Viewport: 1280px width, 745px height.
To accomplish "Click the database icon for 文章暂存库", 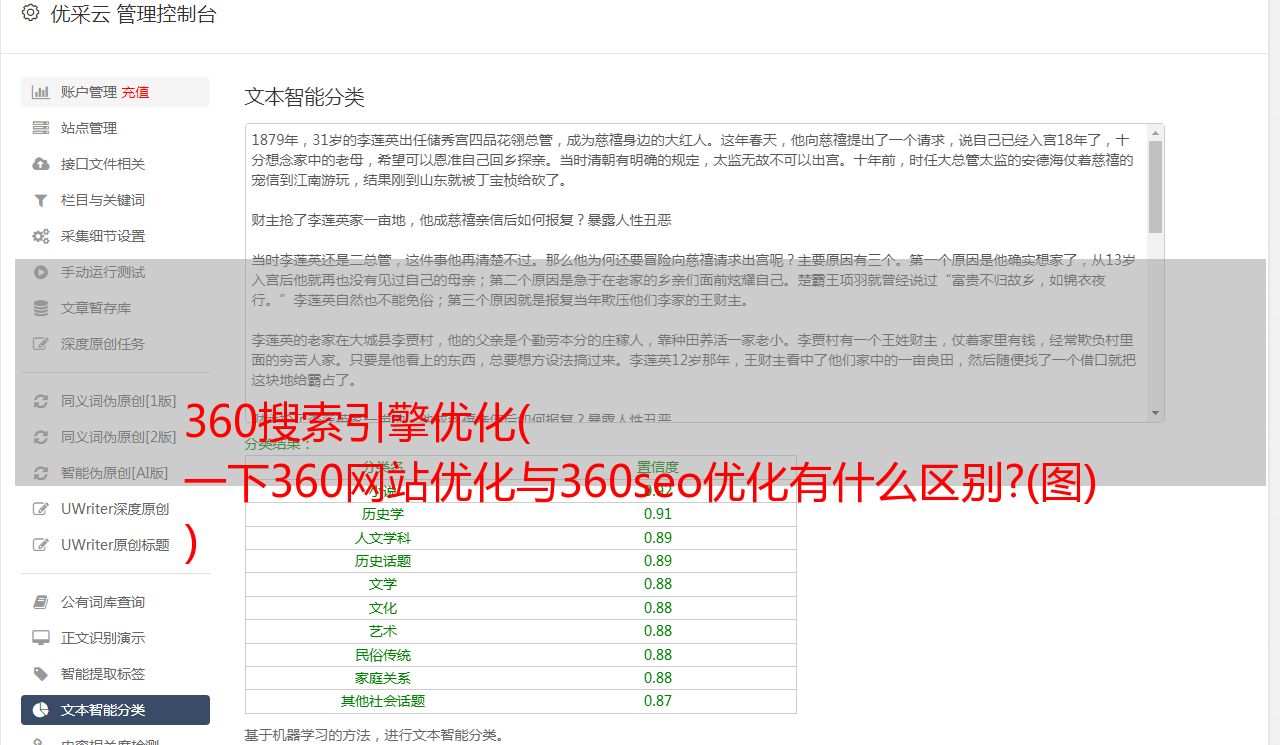I will 41,308.
